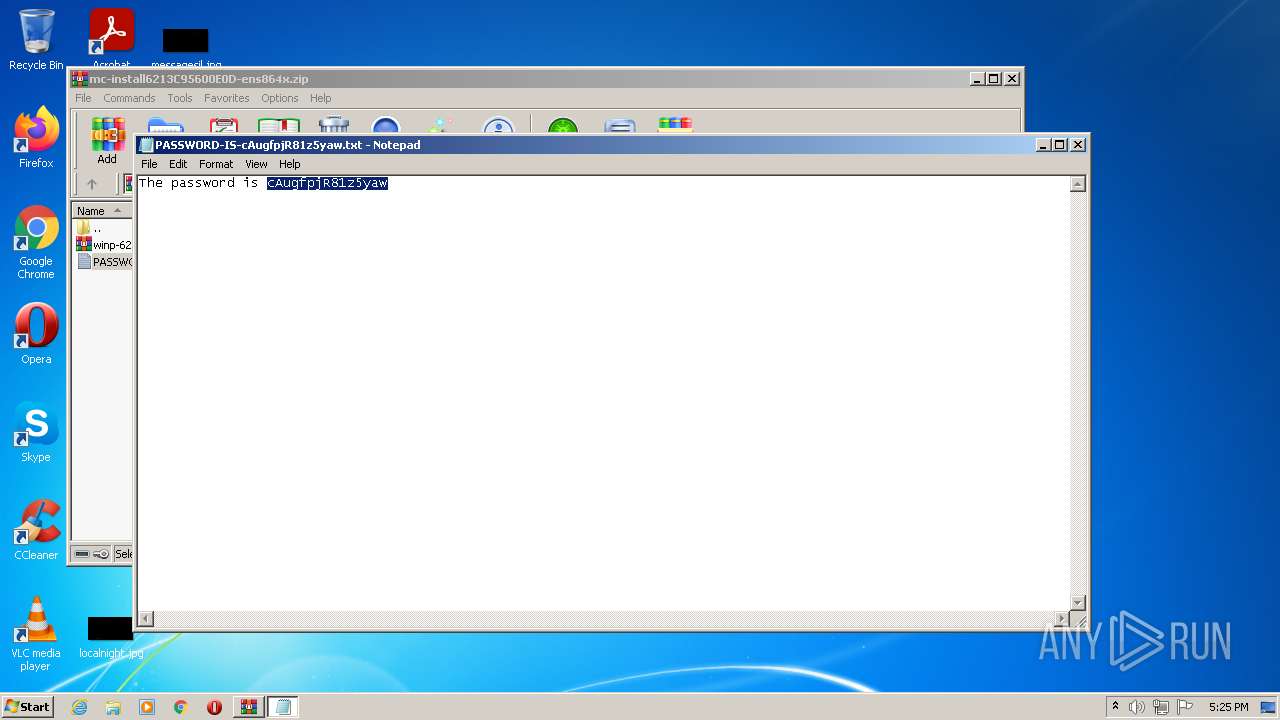
Task: Click Internet Explorer icon in taskbar
Action: pos(79,707)
